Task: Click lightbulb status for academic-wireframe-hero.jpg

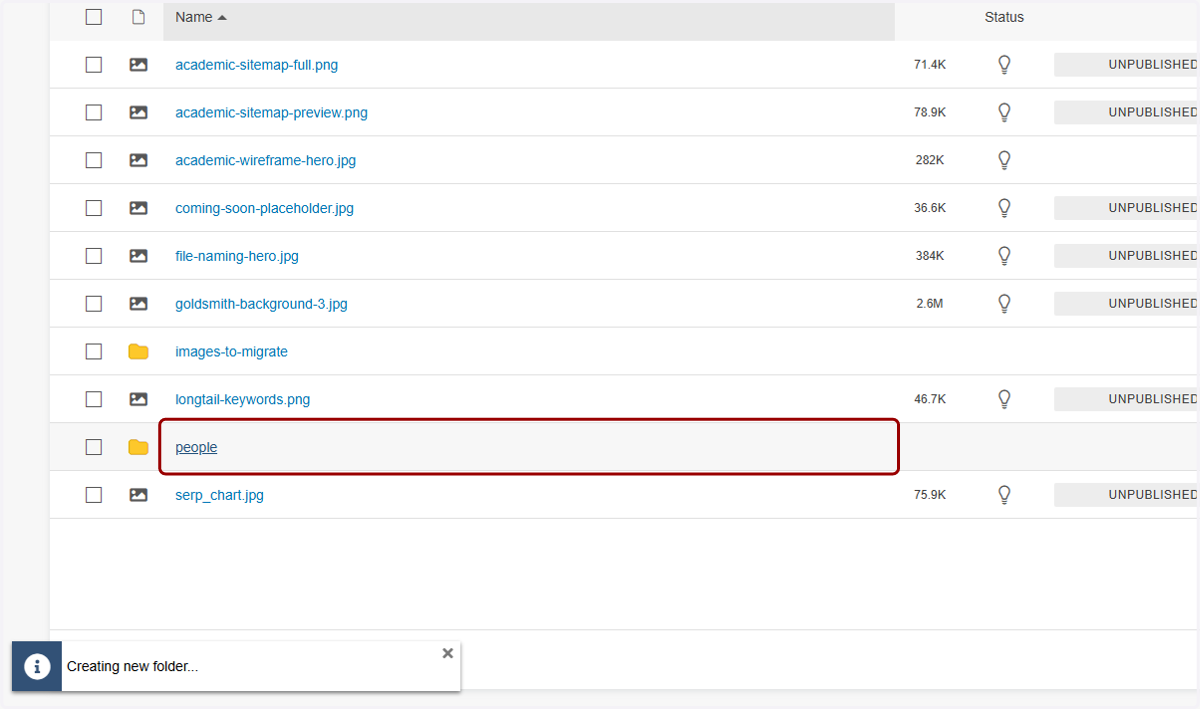Action: click(x=1005, y=160)
